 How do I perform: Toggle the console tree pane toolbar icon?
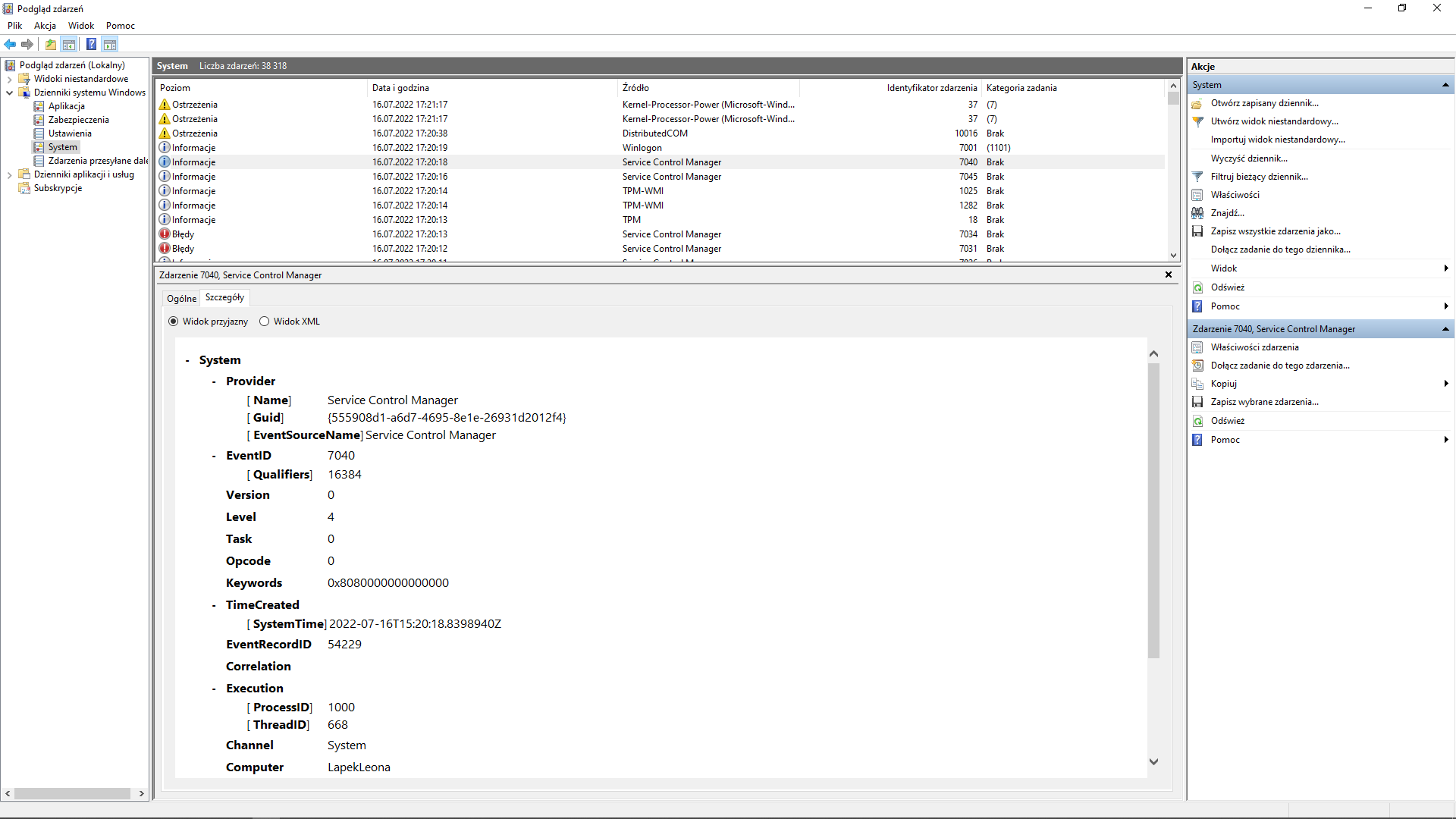(x=69, y=44)
